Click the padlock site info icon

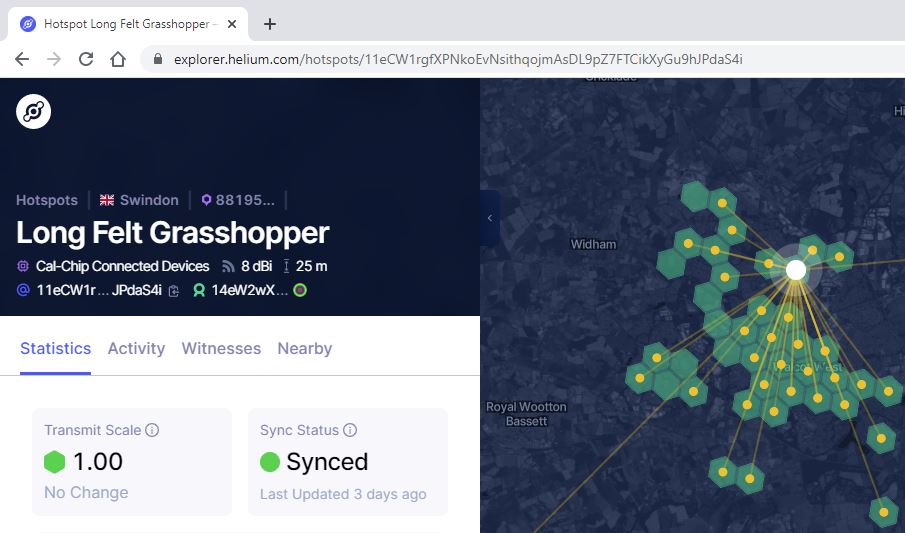[x=158, y=59]
